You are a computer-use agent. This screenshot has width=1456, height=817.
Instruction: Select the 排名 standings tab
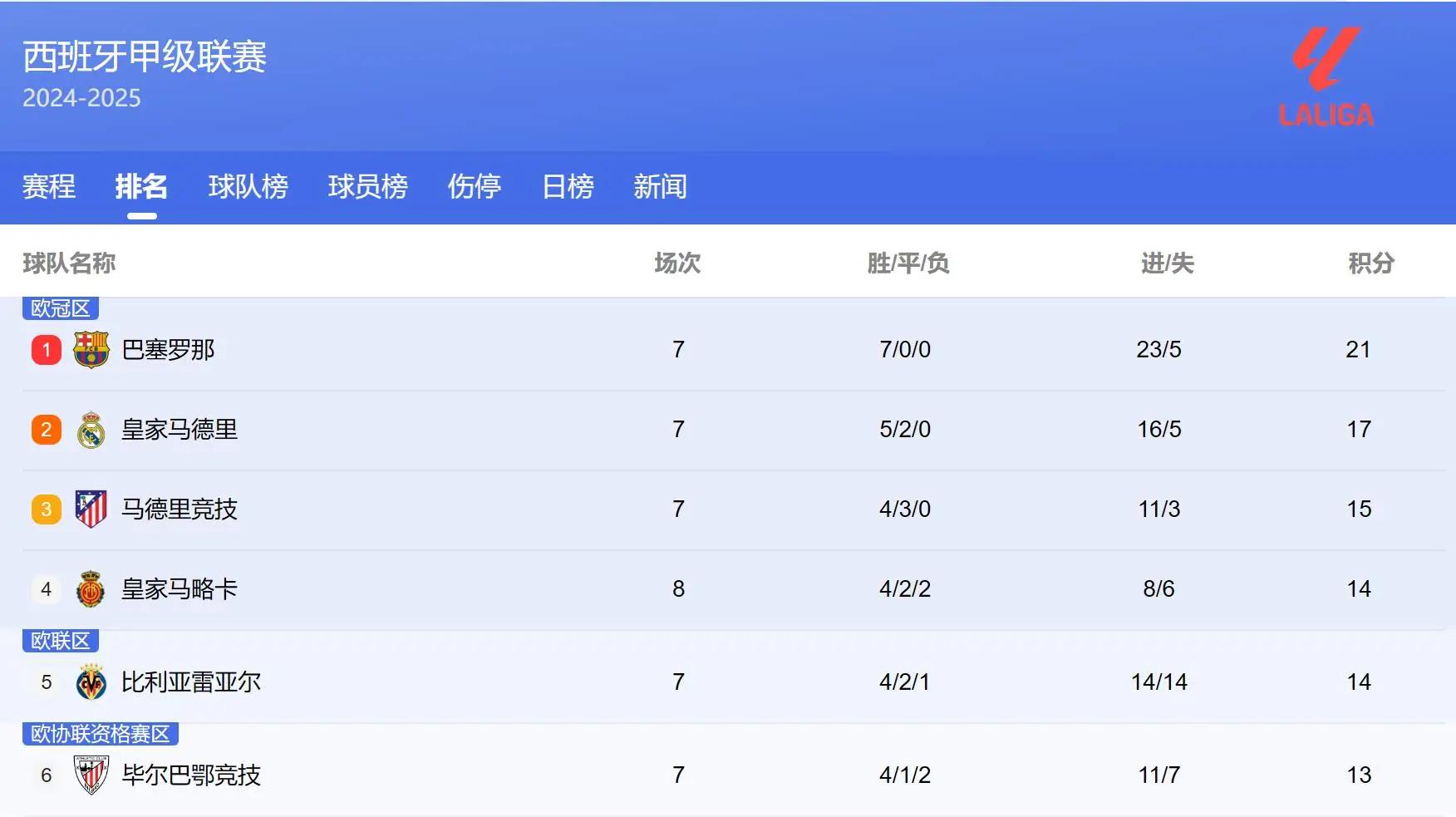pyautogui.click(x=141, y=186)
